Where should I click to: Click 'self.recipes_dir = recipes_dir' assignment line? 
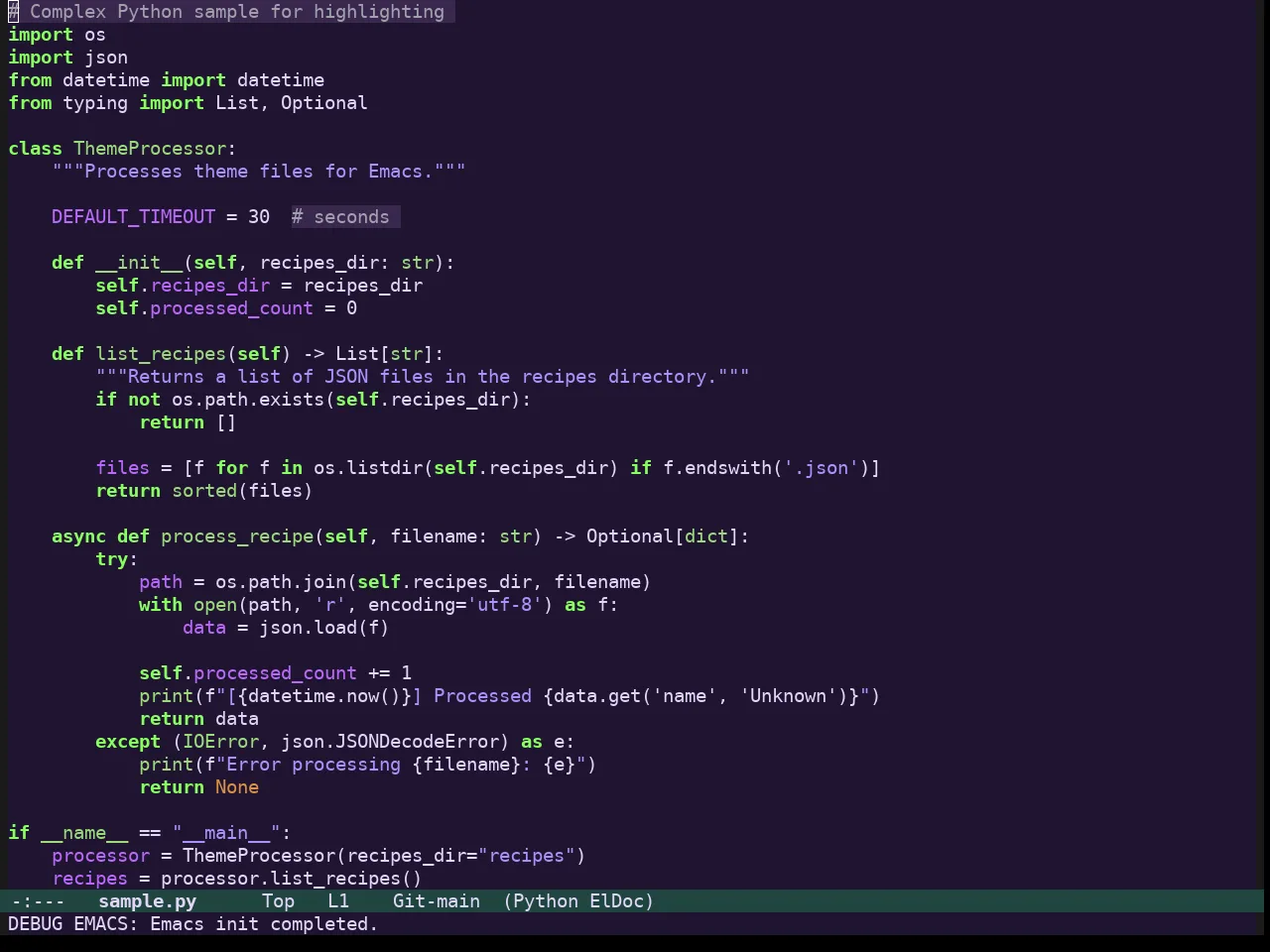[x=259, y=286]
